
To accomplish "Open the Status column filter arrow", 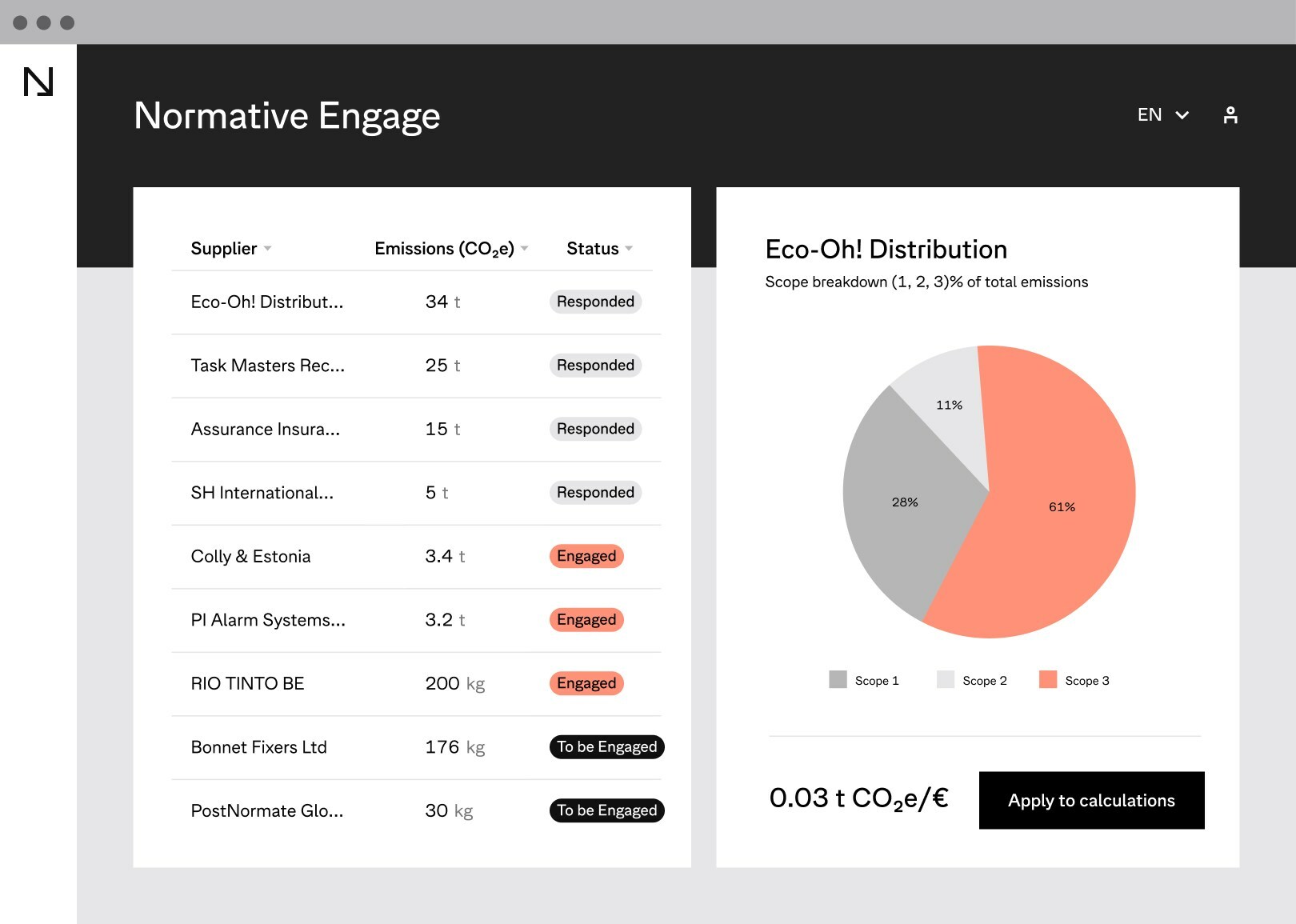I will tap(629, 249).
